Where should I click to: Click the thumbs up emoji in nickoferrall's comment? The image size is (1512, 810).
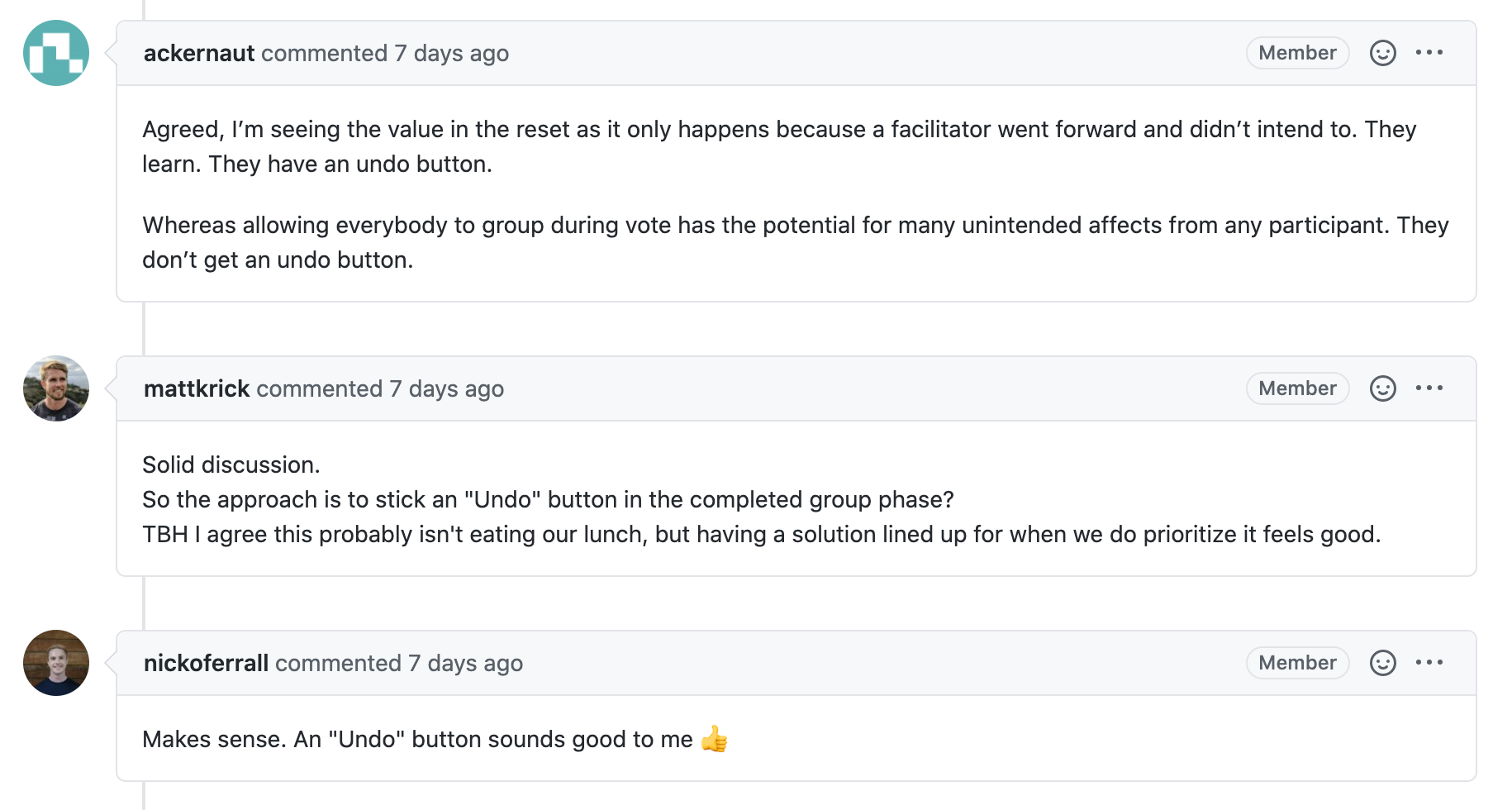click(x=715, y=739)
